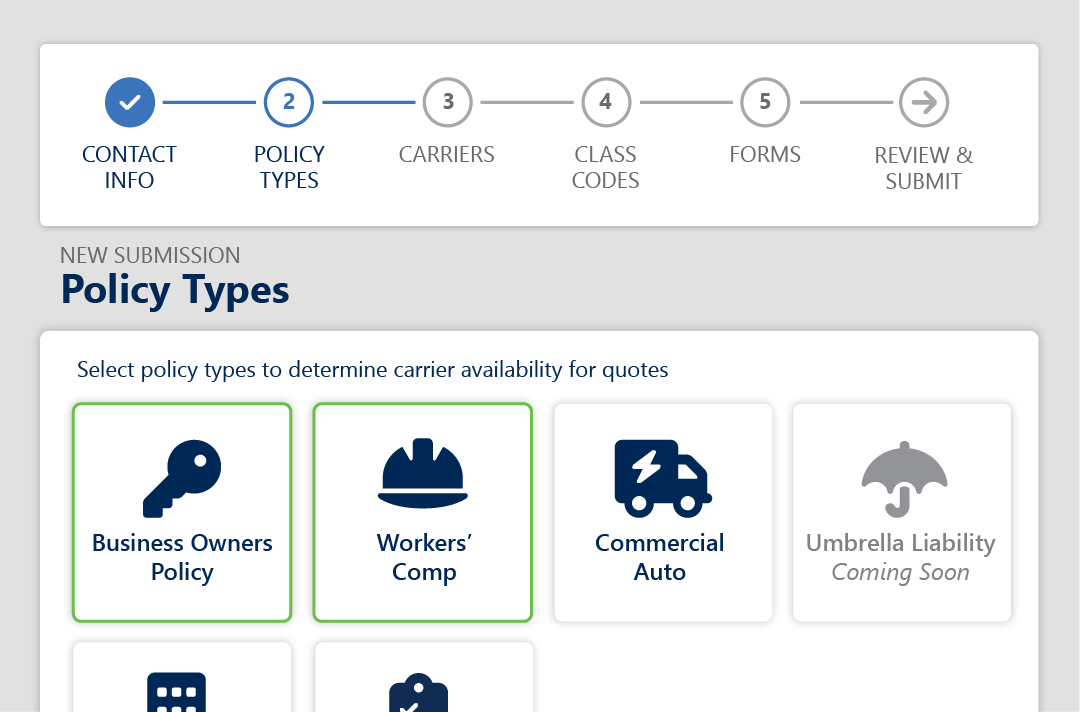Enable the Commercial Auto text label
Image resolution: width=1080 pixels, height=712 pixels.
pos(660,558)
